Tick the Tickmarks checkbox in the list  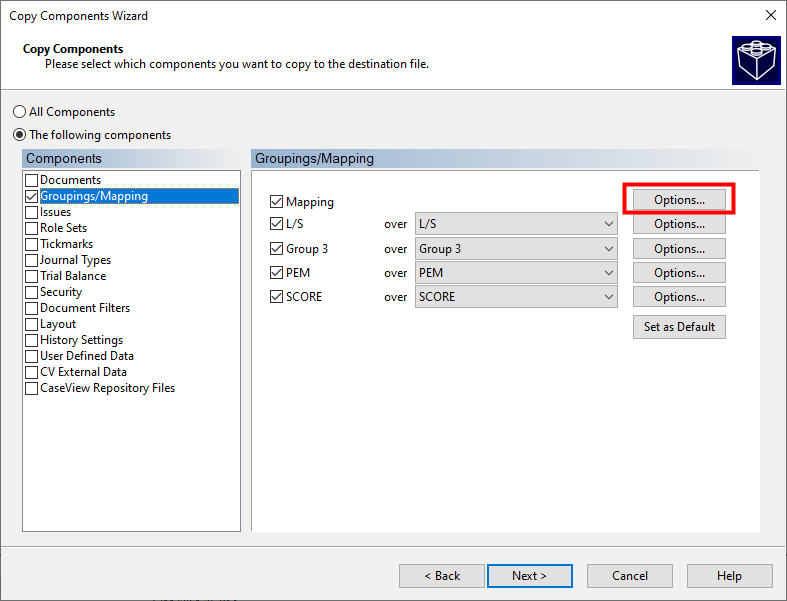coord(32,244)
